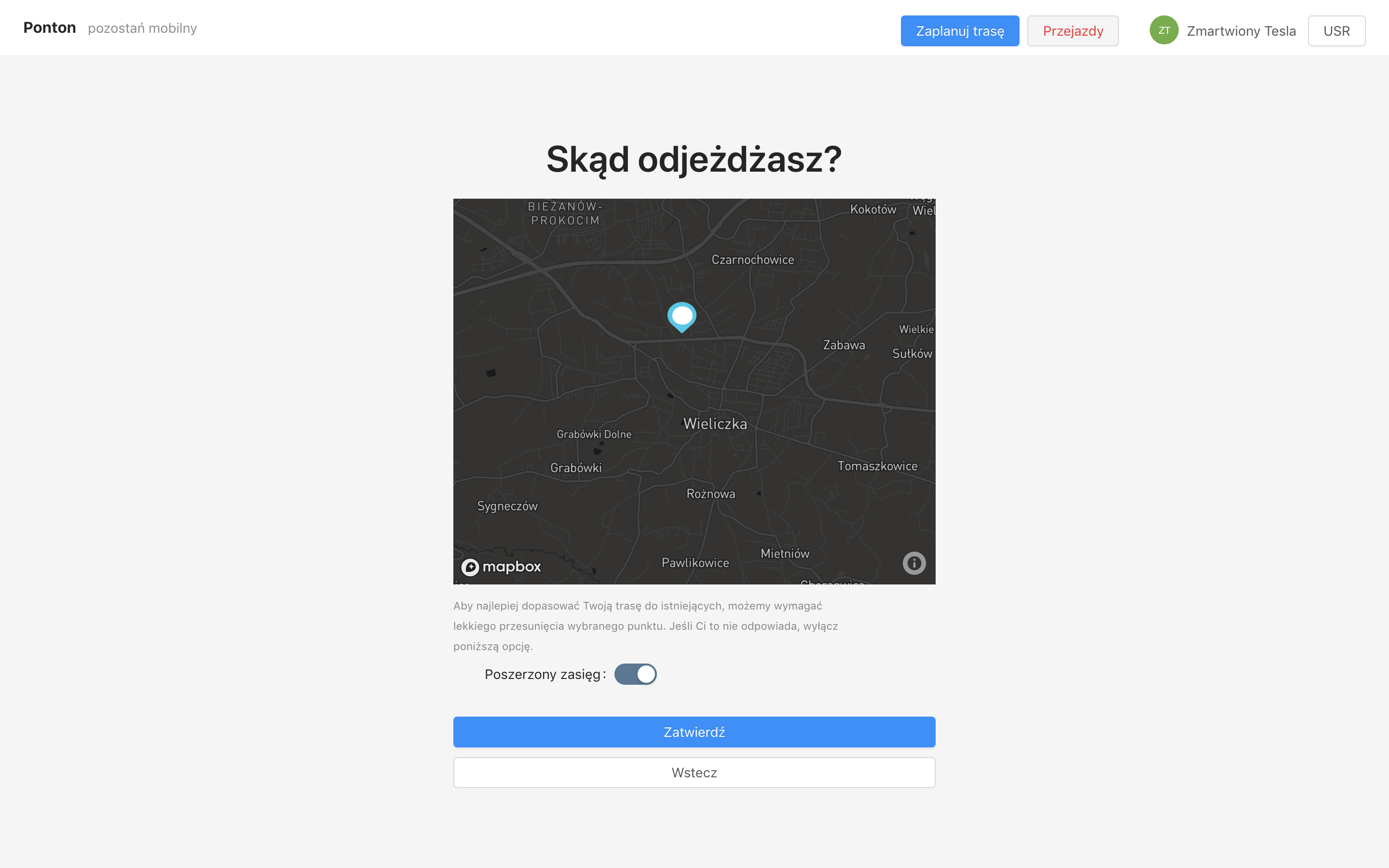The width and height of the screenshot is (1389, 868).
Task: Click the Kokotów label on map
Action: click(x=873, y=210)
